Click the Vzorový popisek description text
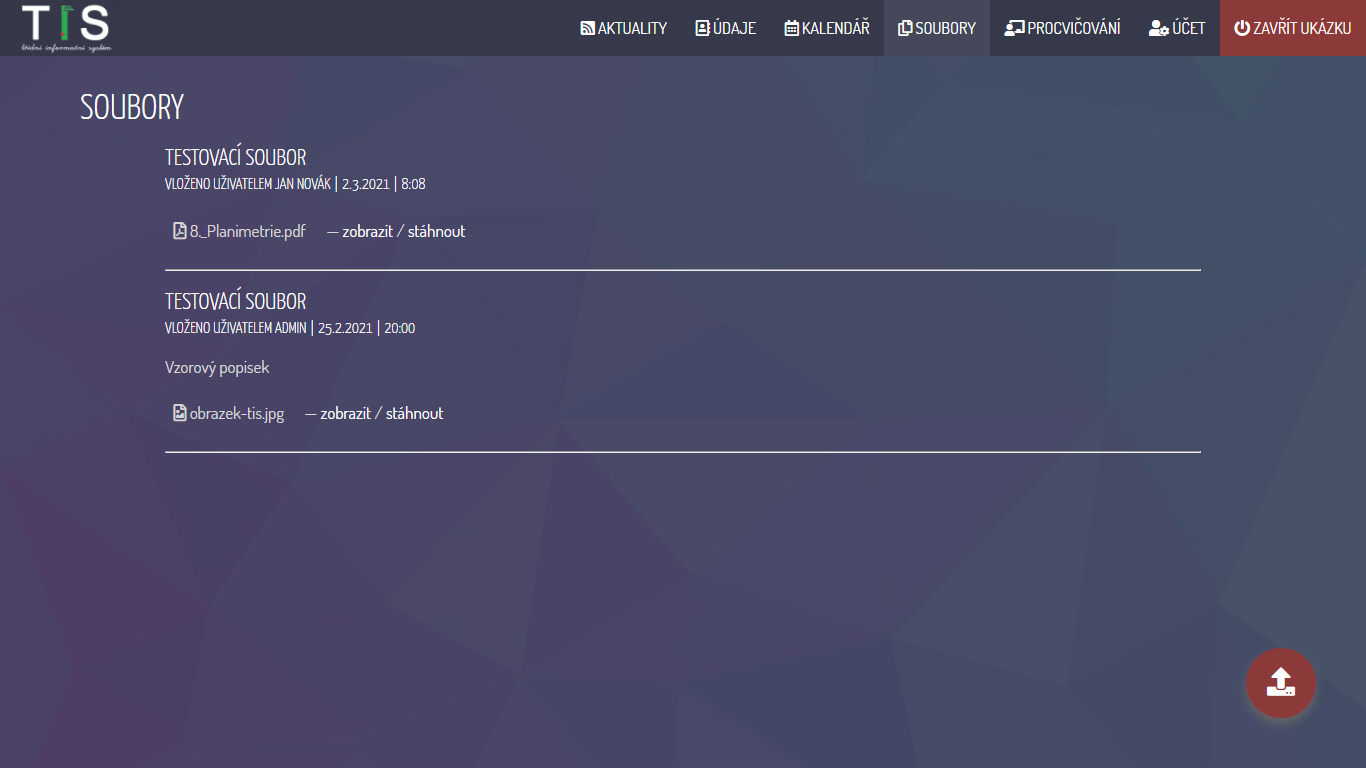Image resolution: width=1366 pixels, height=768 pixels. [217, 367]
